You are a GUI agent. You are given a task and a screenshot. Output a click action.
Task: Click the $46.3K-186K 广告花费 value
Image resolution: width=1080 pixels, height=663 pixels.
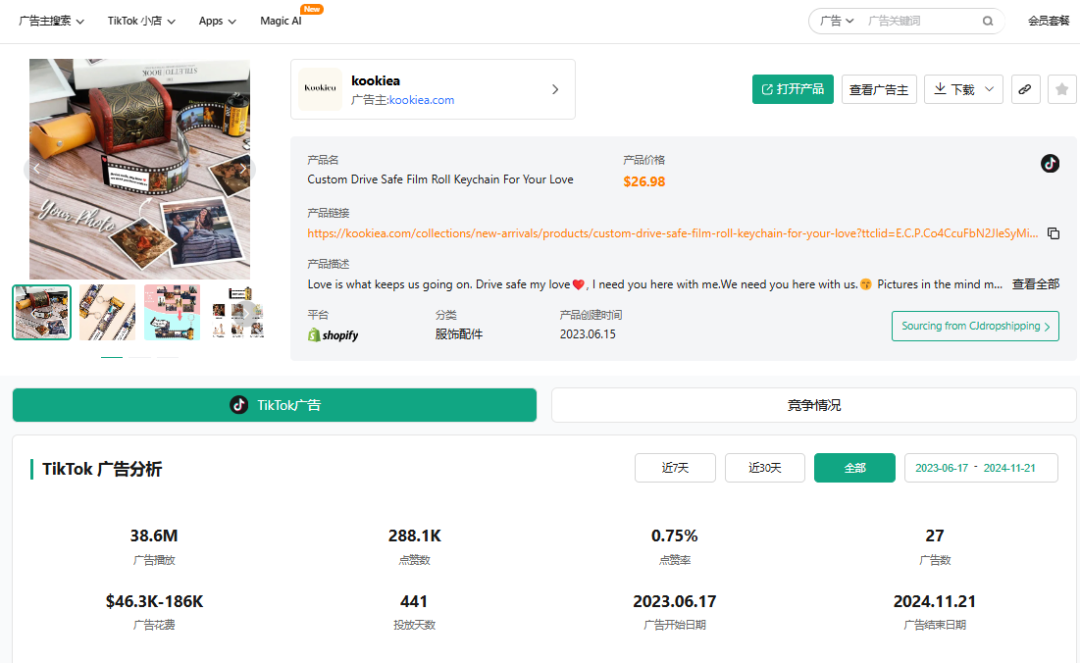tap(154, 601)
